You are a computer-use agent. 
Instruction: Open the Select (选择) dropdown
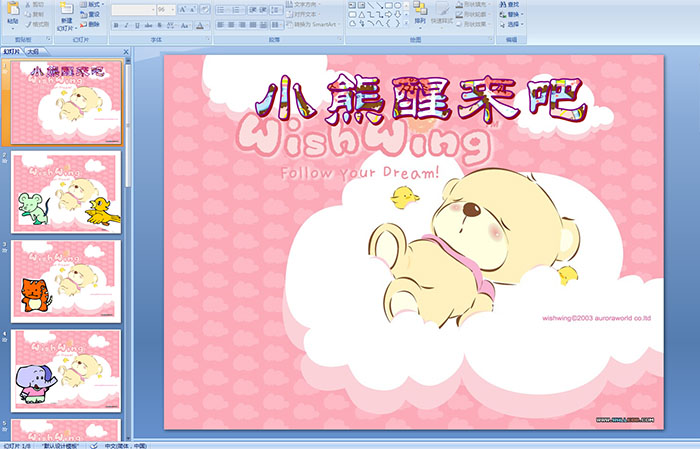(x=511, y=24)
